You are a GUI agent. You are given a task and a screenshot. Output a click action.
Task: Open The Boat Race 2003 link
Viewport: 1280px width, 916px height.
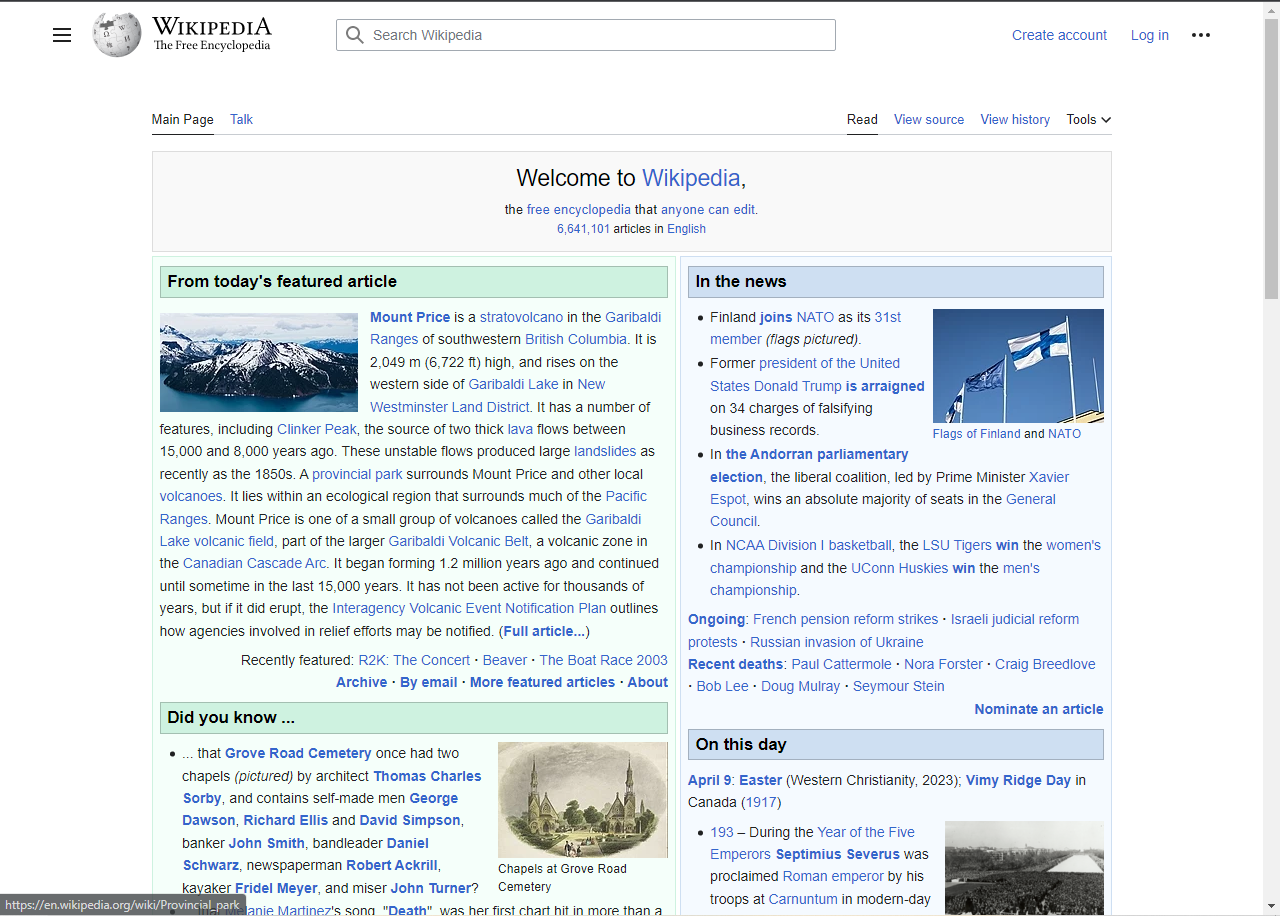[603, 660]
